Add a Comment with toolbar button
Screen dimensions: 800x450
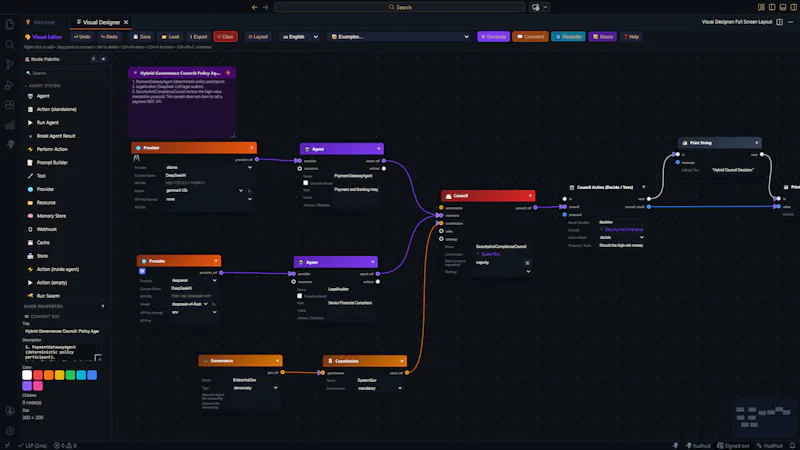531,37
